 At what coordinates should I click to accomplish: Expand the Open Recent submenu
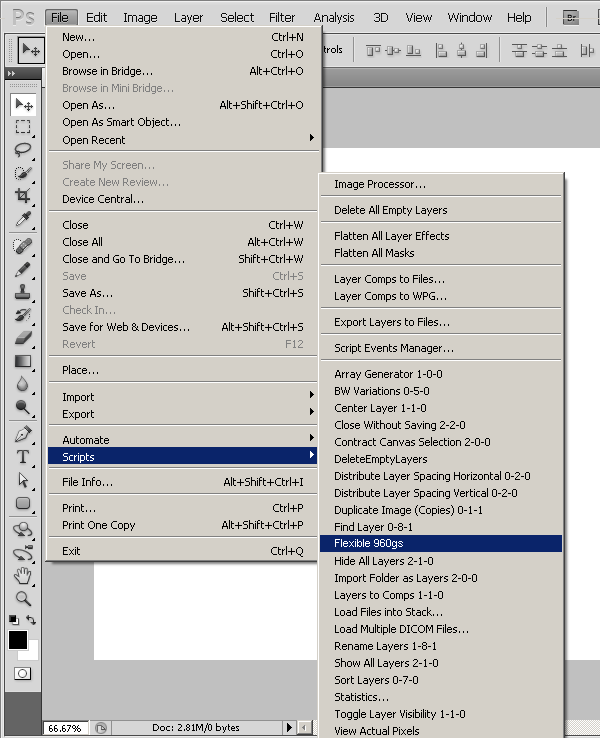click(184, 140)
